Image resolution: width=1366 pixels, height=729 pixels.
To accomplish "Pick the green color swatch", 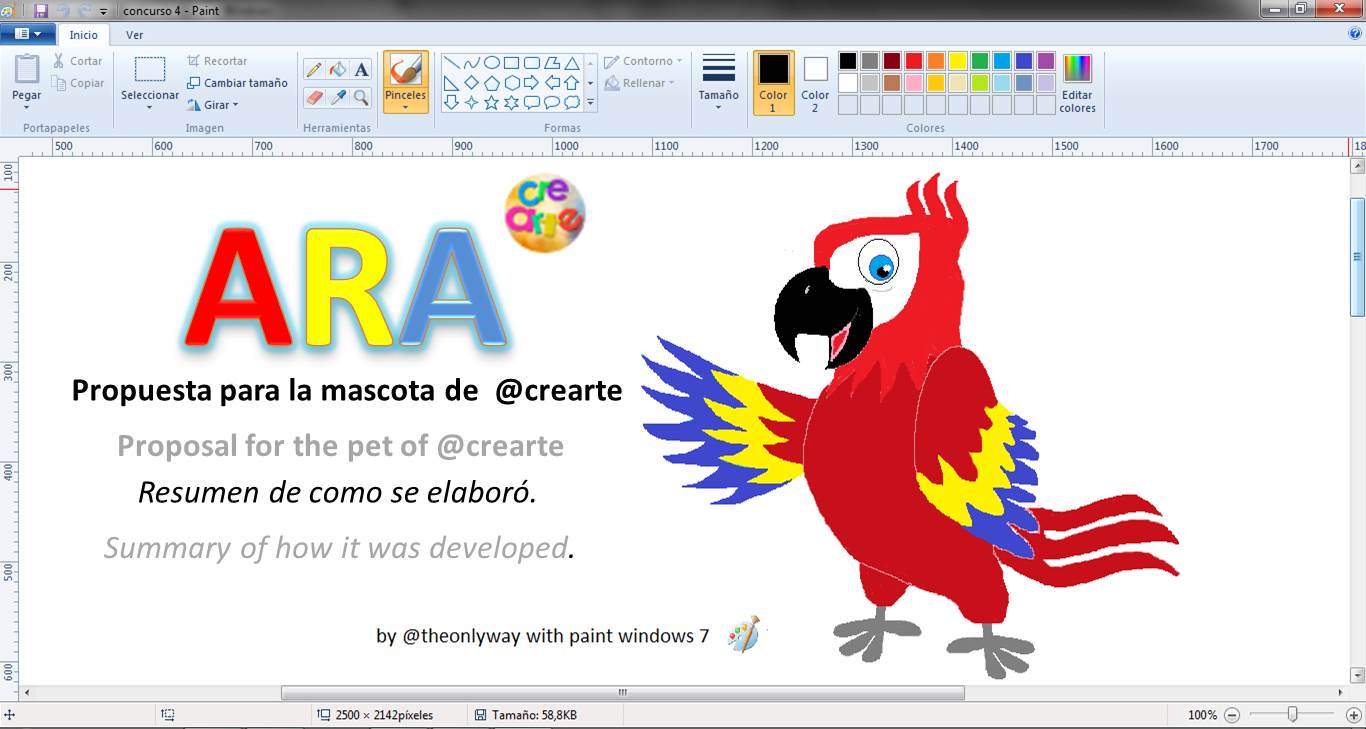I will click(980, 61).
